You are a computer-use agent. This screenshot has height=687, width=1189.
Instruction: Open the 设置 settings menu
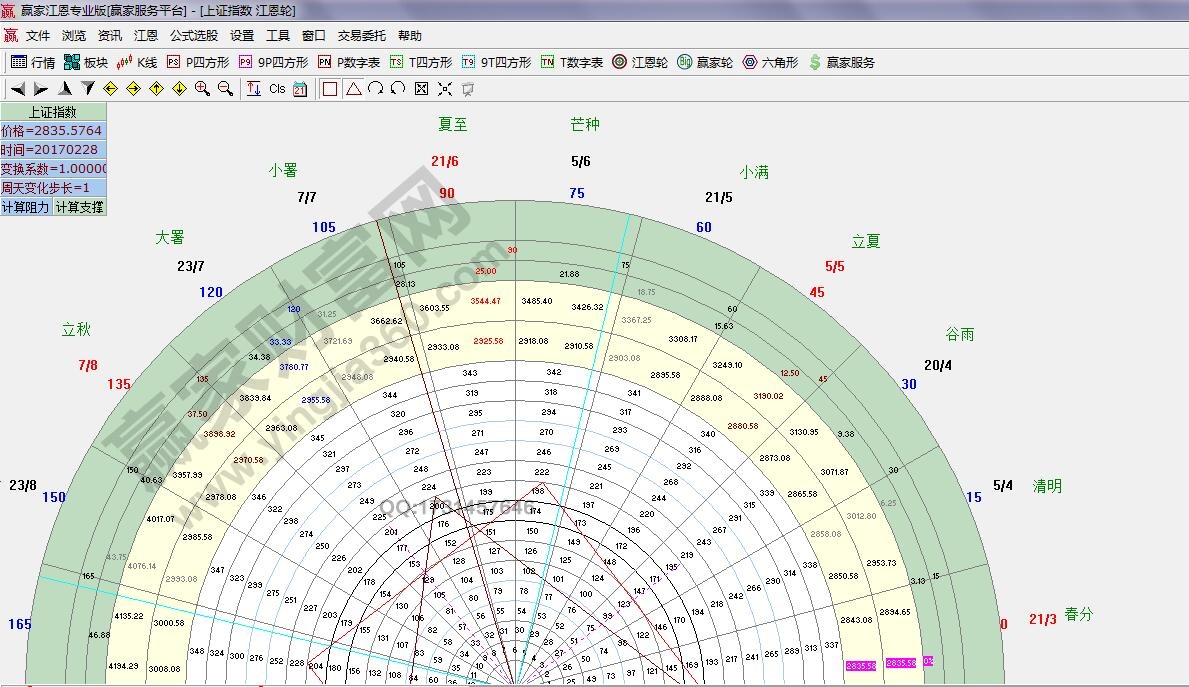(242, 36)
